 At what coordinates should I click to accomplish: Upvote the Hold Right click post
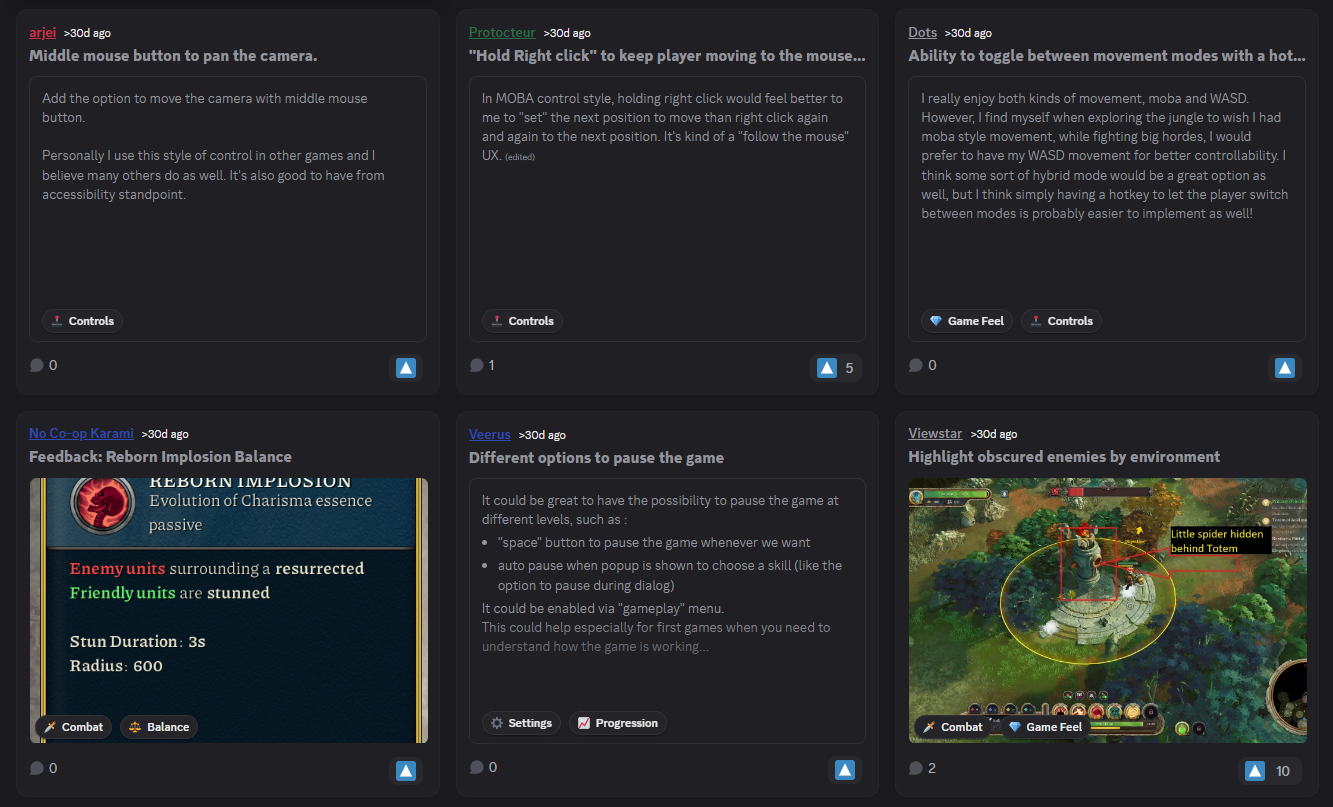[827, 368]
